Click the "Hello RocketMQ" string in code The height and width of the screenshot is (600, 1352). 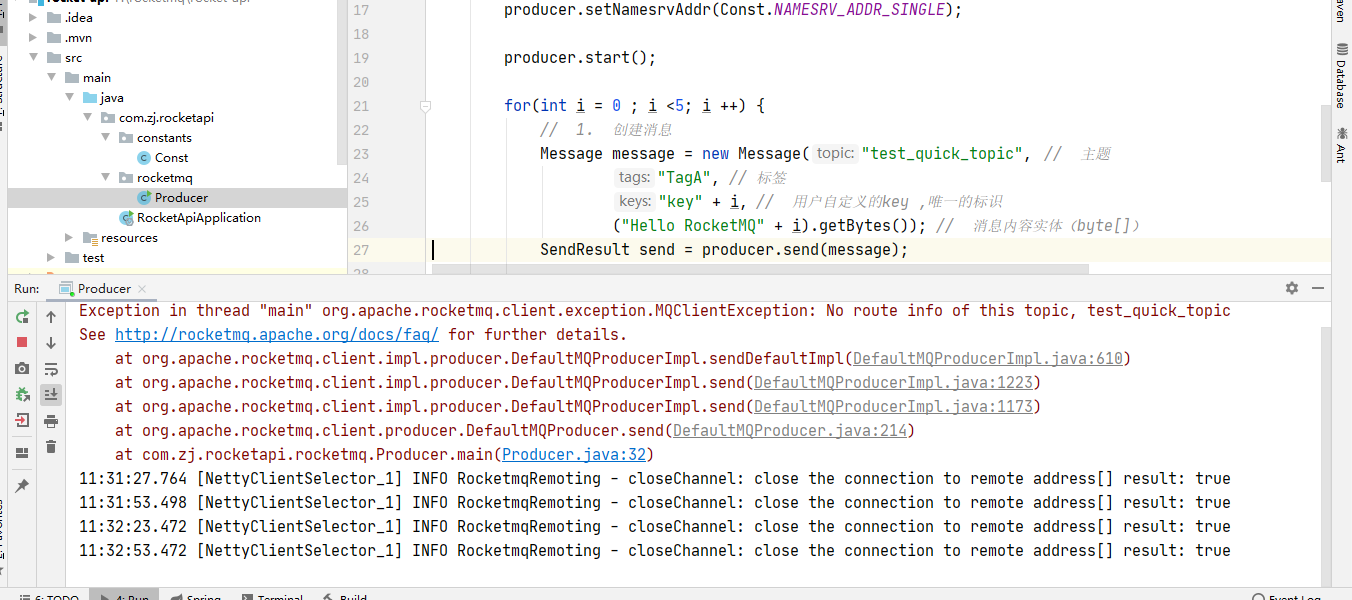(x=694, y=226)
